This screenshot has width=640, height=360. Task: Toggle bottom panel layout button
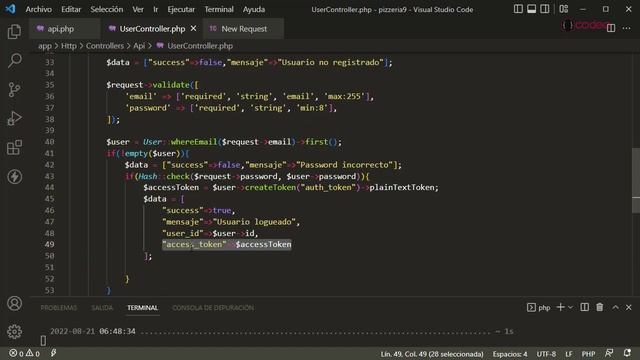click(x=531, y=9)
